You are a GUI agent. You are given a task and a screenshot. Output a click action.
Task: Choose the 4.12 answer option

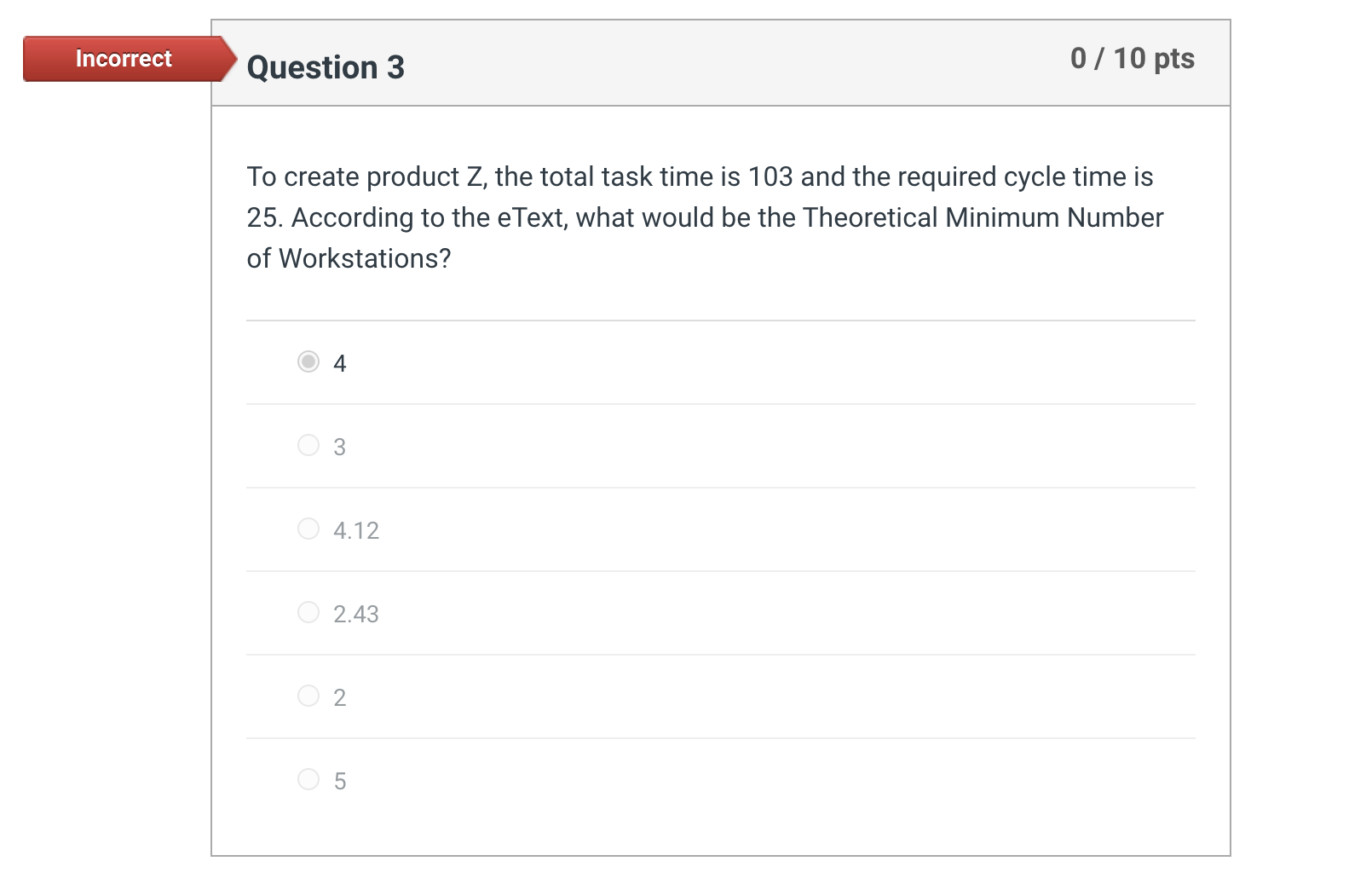(308, 529)
